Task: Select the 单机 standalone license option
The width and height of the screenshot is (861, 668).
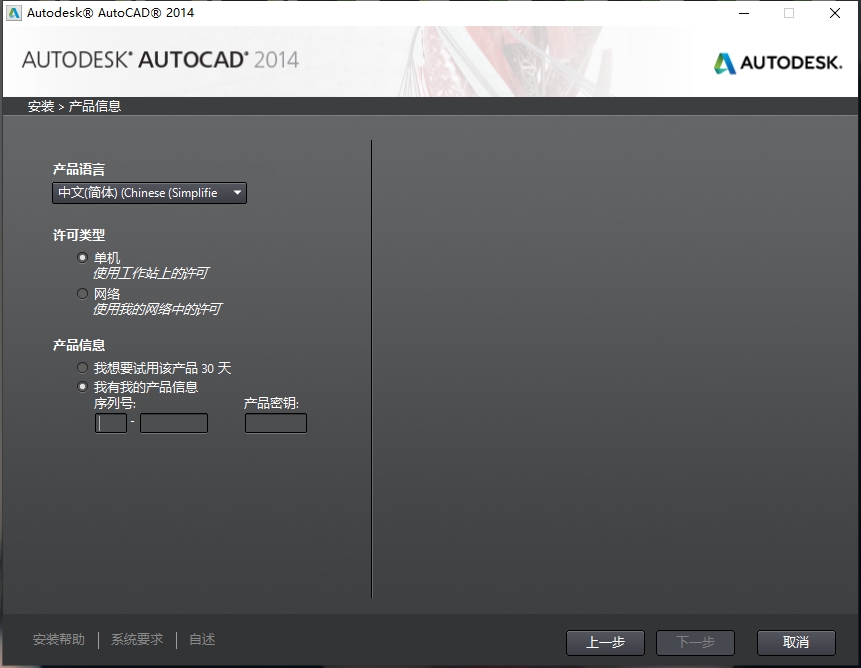Action: click(x=83, y=257)
